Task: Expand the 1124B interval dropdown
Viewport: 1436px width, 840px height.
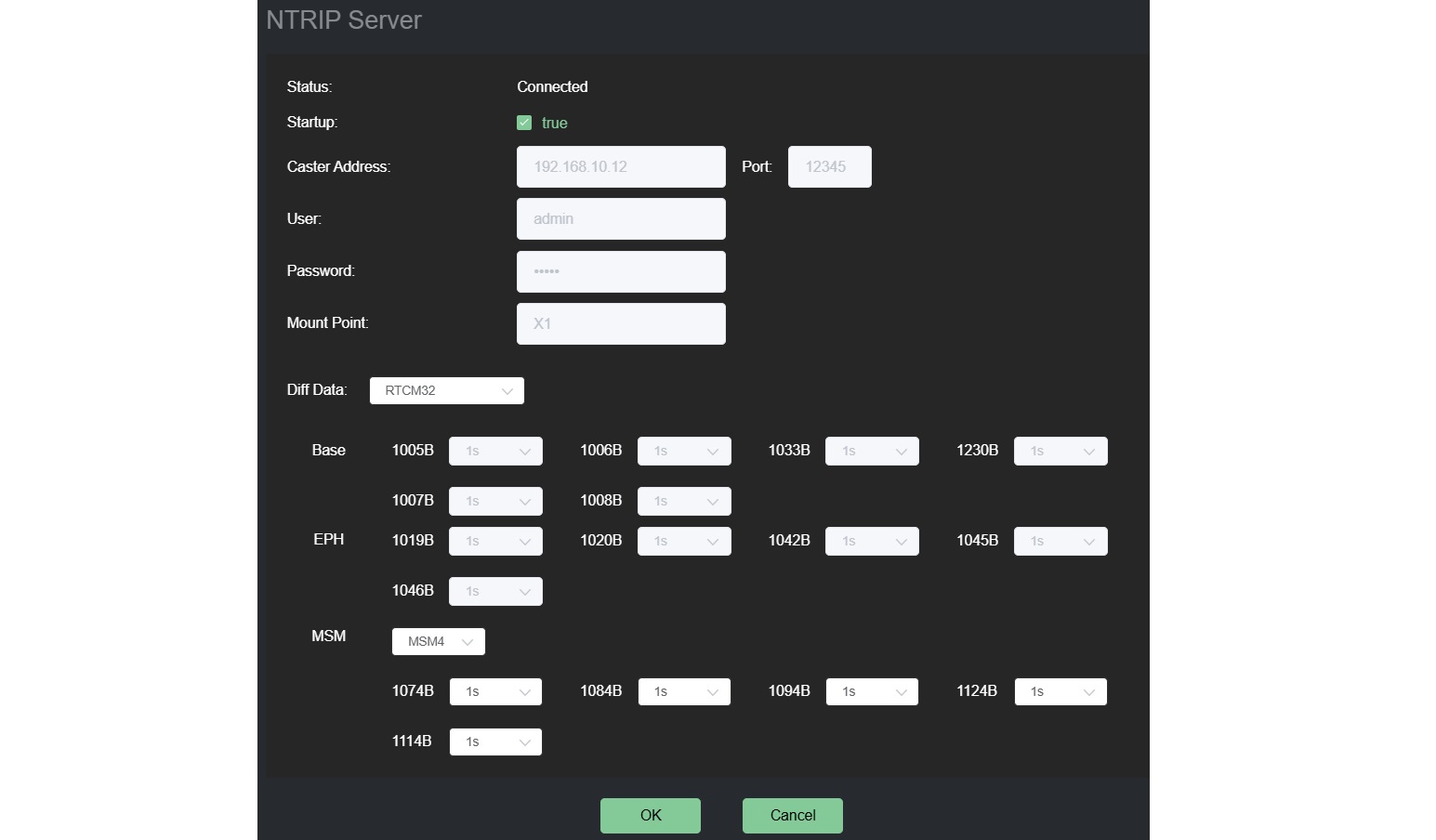Action: (x=1061, y=692)
